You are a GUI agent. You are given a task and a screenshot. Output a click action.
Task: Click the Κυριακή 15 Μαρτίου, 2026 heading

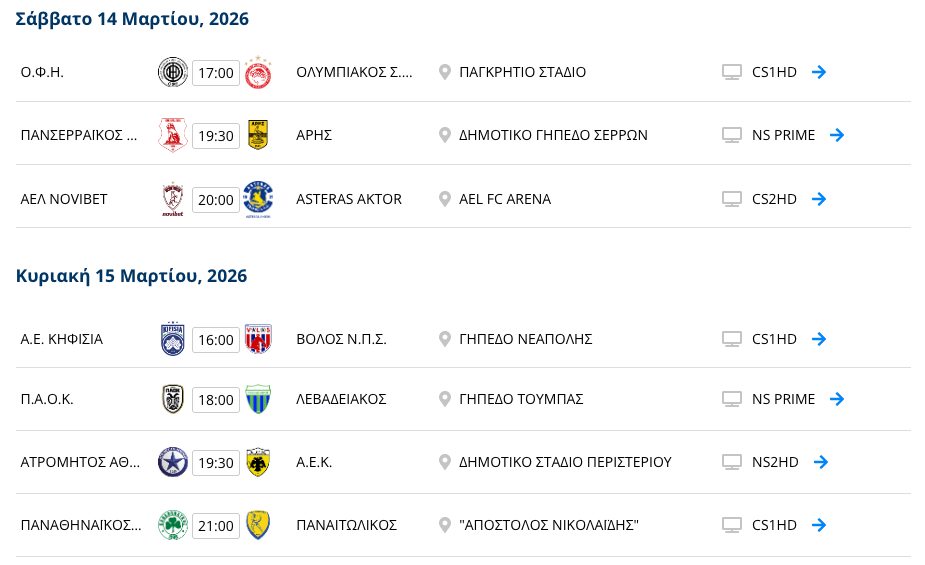[x=132, y=276]
